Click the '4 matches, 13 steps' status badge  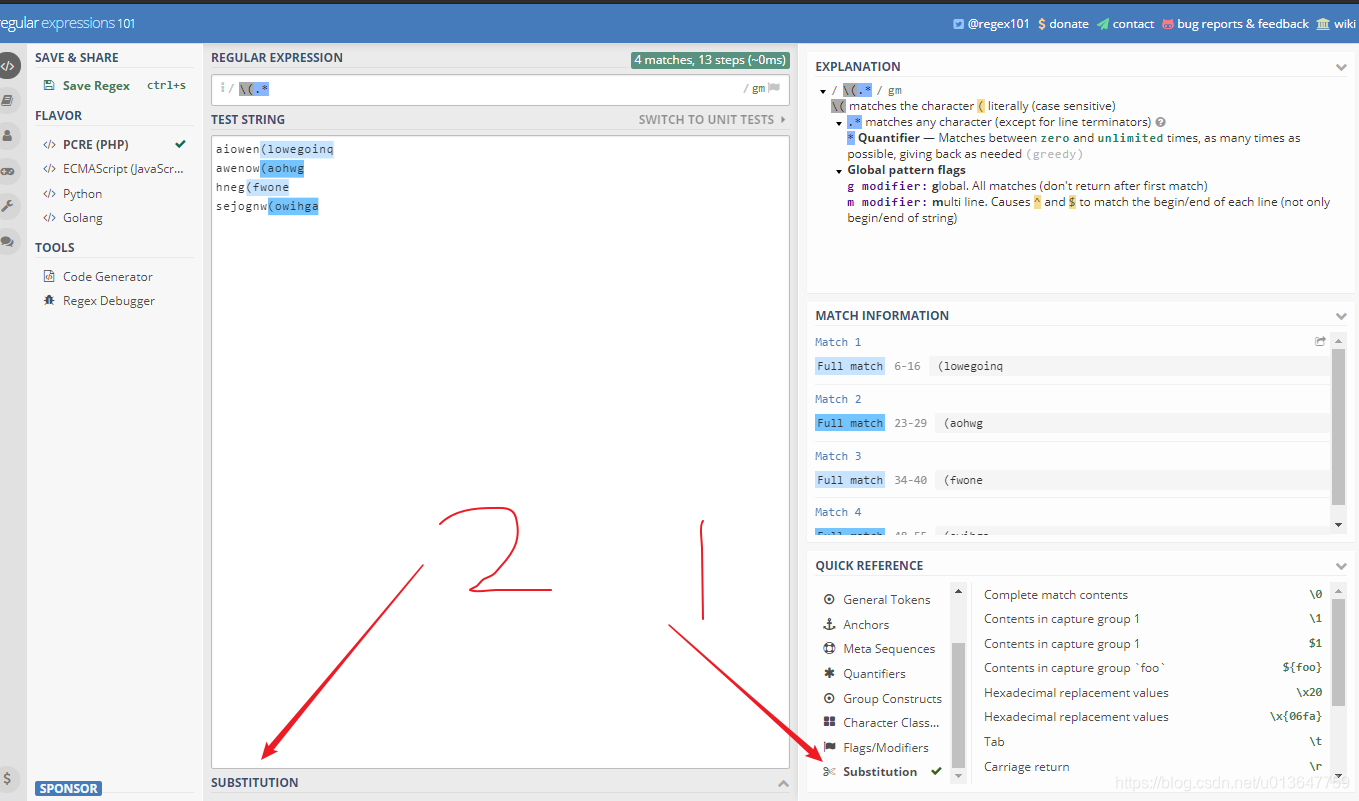710,60
